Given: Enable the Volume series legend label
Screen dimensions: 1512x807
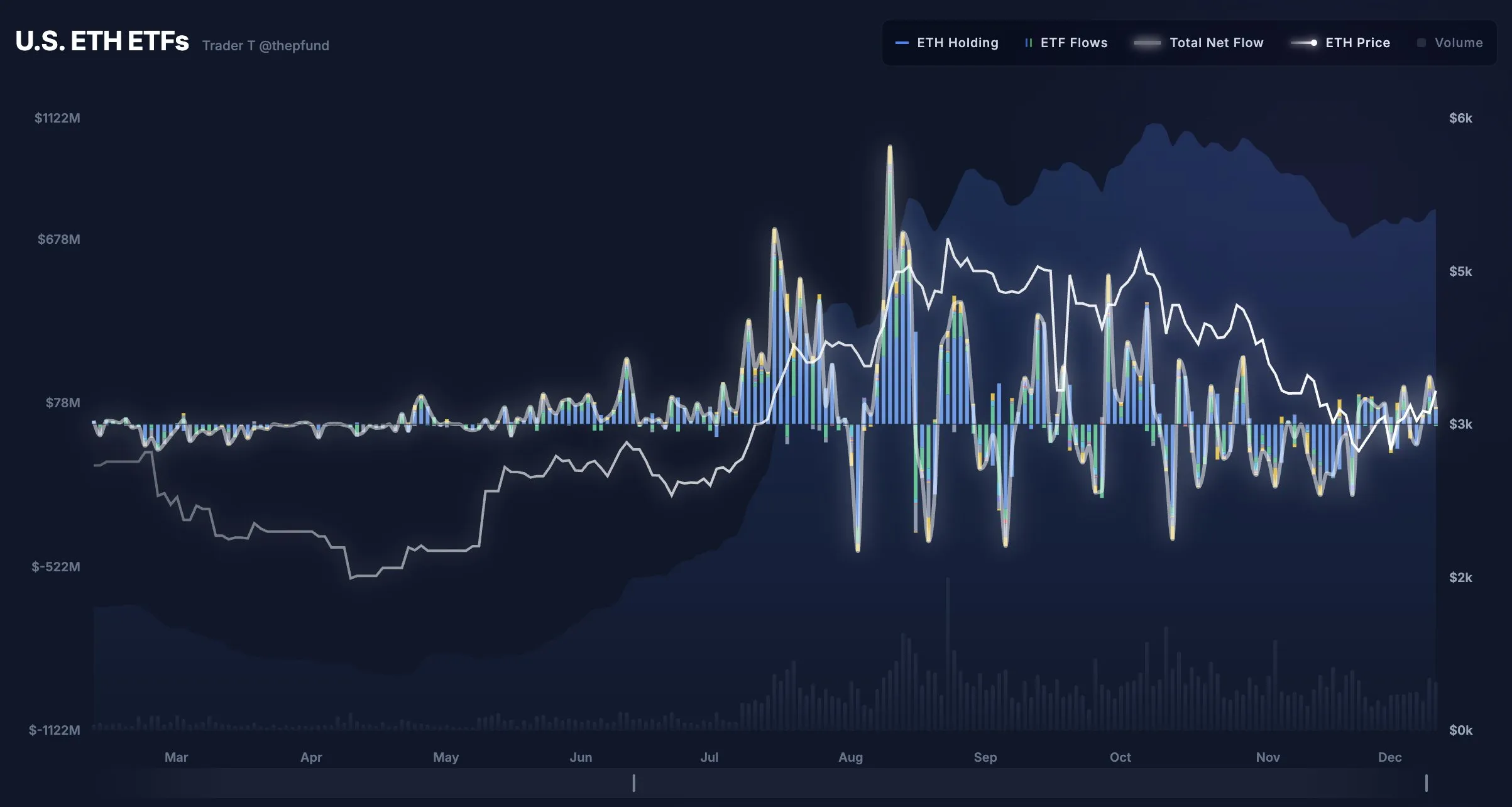Looking at the screenshot, I should [x=1459, y=43].
